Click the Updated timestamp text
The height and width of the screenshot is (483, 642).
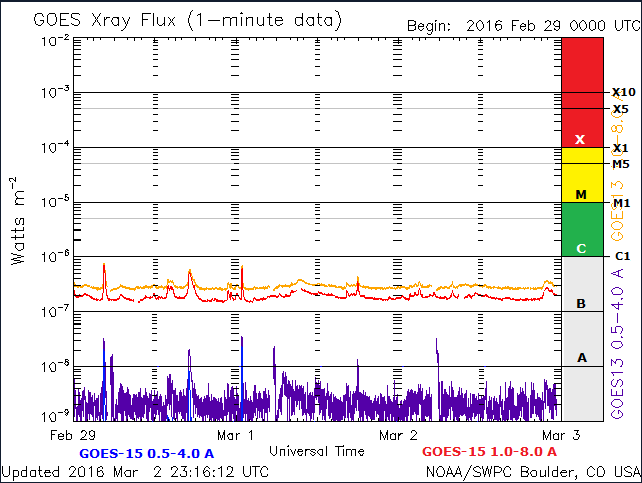point(134,471)
